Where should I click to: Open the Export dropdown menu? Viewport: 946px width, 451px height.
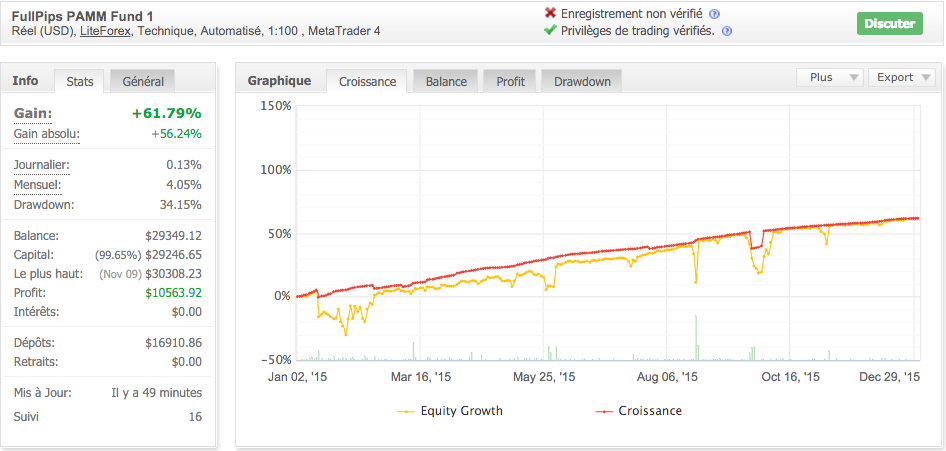point(901,77)
